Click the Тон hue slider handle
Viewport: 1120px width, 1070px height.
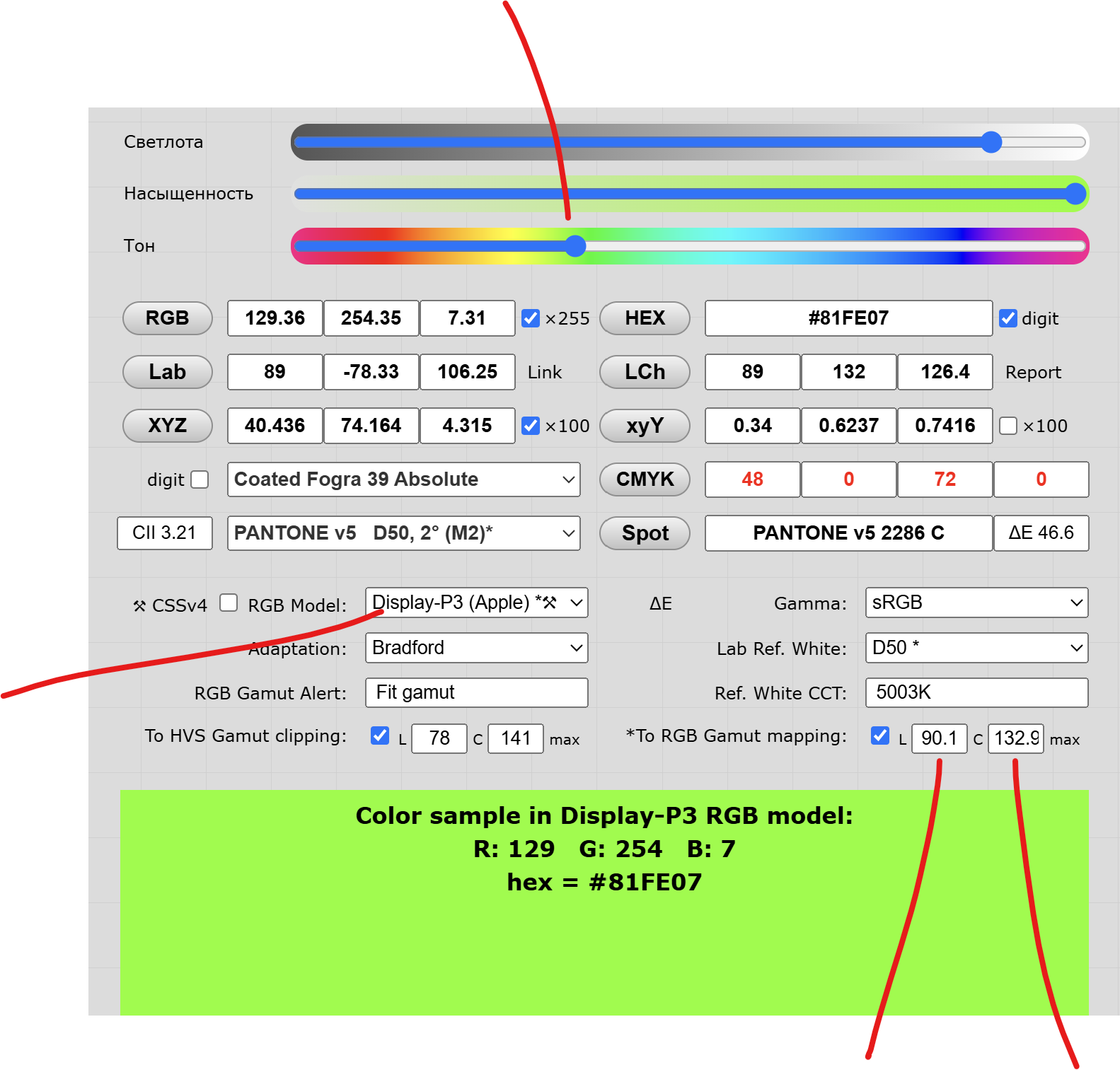pos(576,246)
